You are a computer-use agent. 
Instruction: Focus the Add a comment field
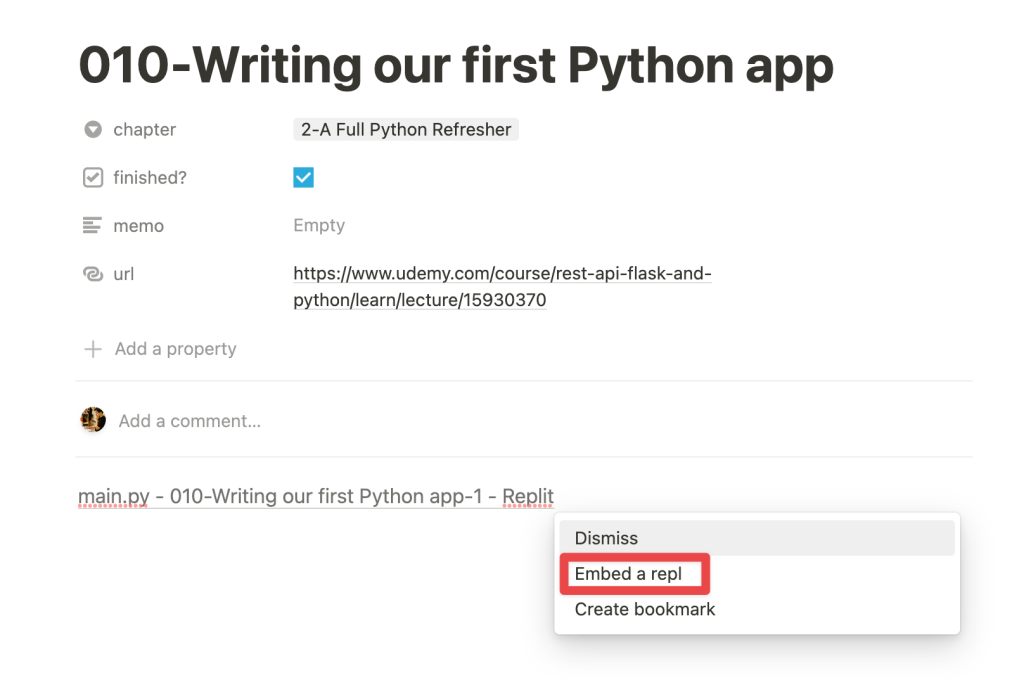coord(190,421)
